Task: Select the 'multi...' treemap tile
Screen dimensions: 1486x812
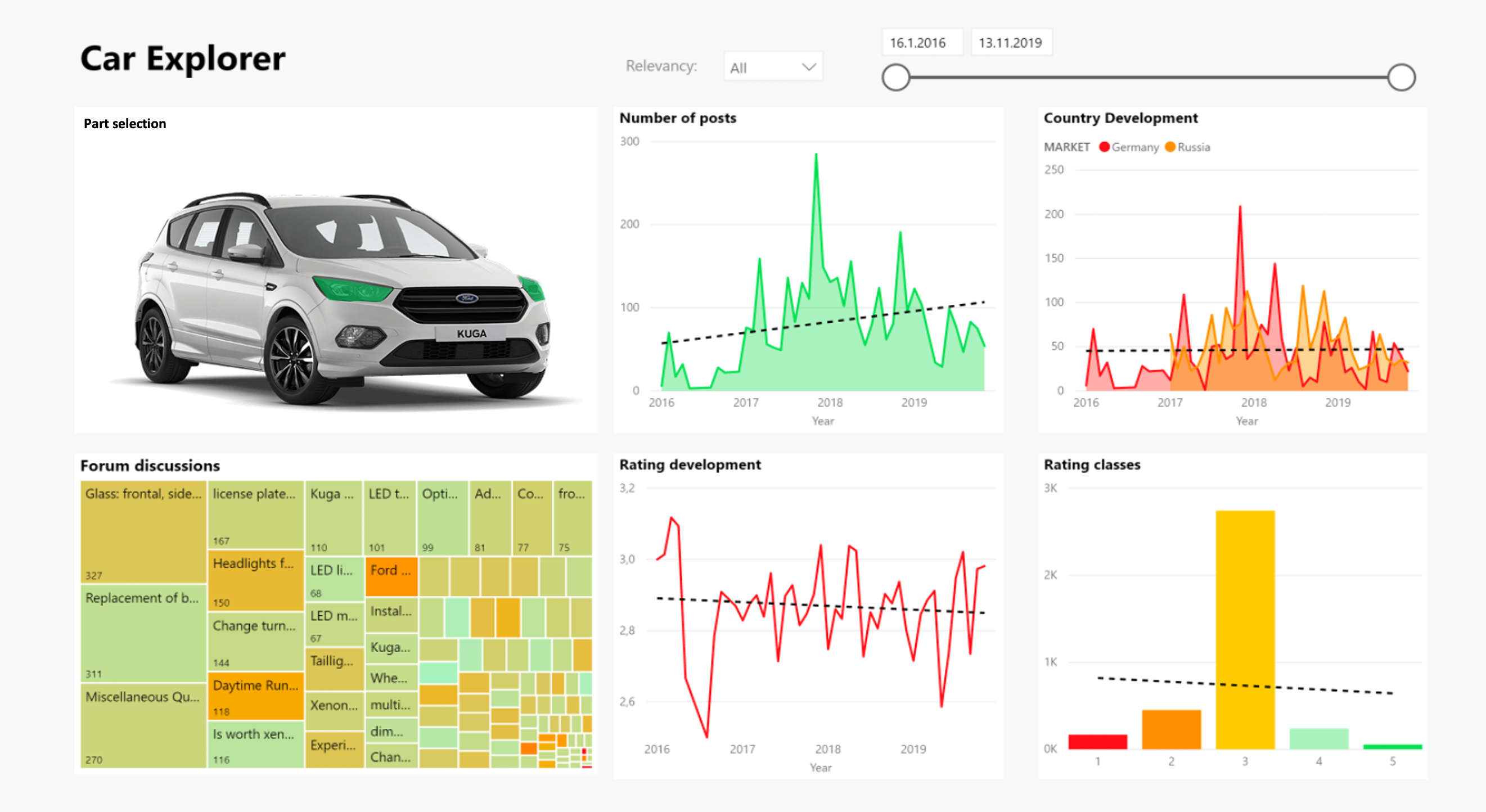Action: click(x=391, y=704)
